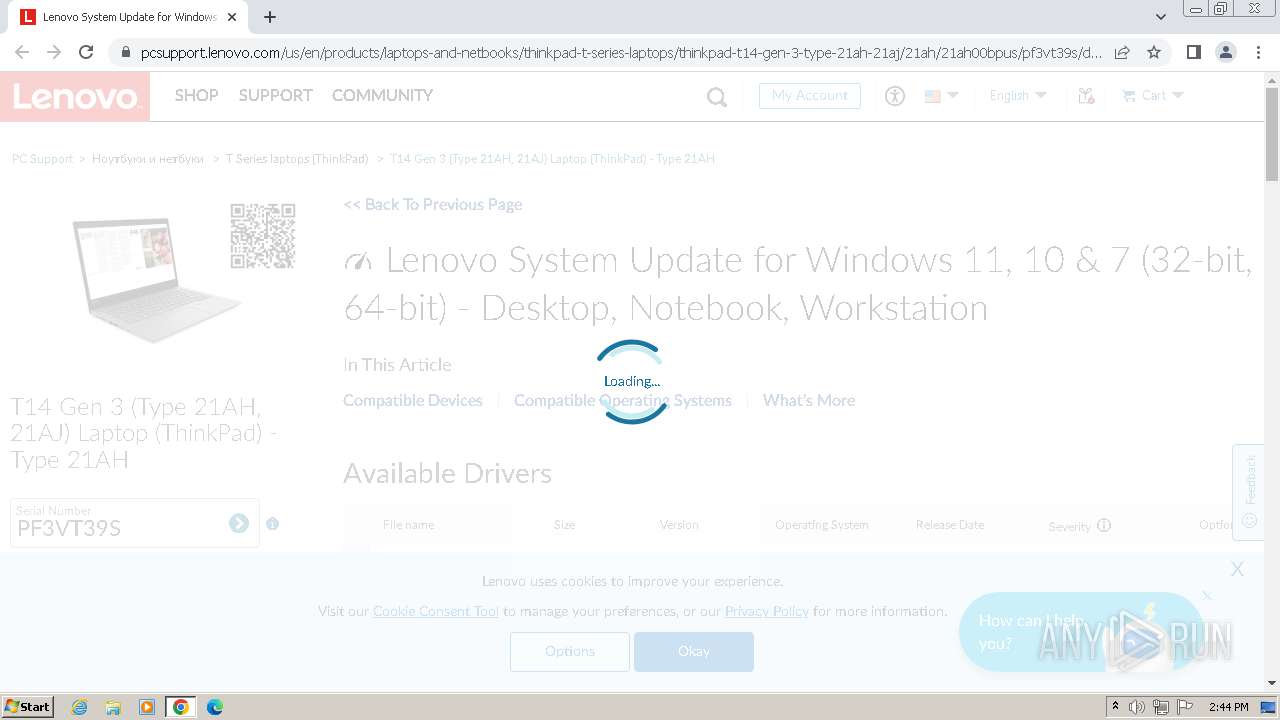Screen dimensions: 1280x720
Task: Open Chrome profile avatar
Action: (1225, 52)
